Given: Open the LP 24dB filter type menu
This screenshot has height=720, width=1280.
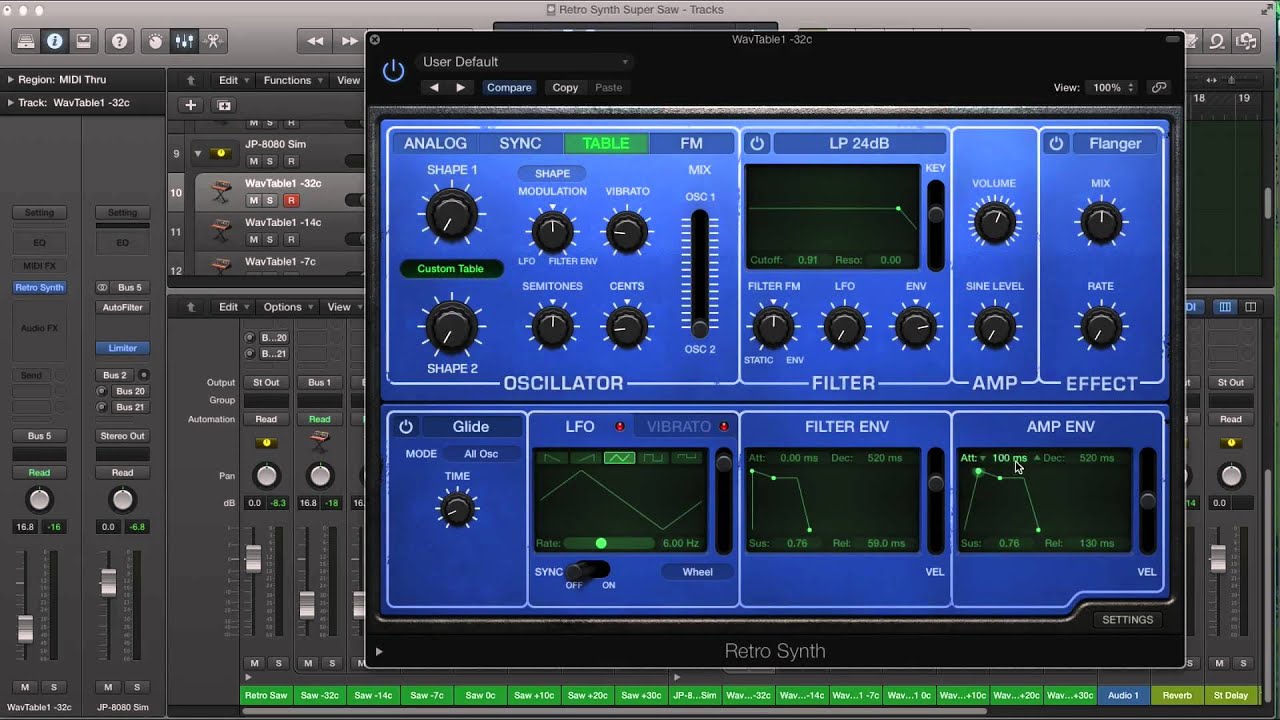Looking at the screenshot, I should [x=859, y=143].
